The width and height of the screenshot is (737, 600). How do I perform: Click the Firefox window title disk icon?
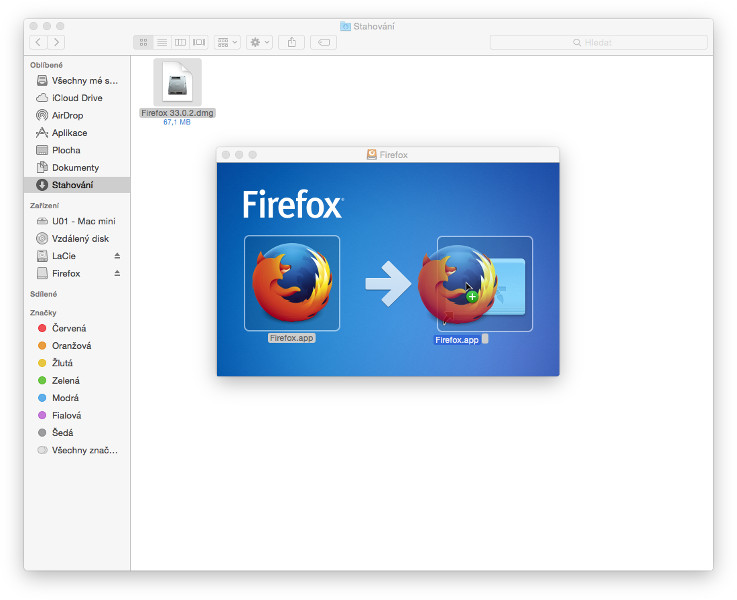tap(371, 155)
